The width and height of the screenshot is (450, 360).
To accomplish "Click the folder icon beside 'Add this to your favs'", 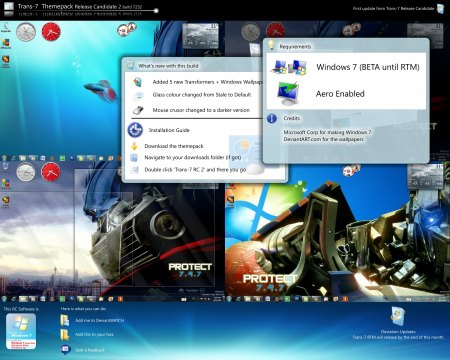I will click(x=65, y=334).
